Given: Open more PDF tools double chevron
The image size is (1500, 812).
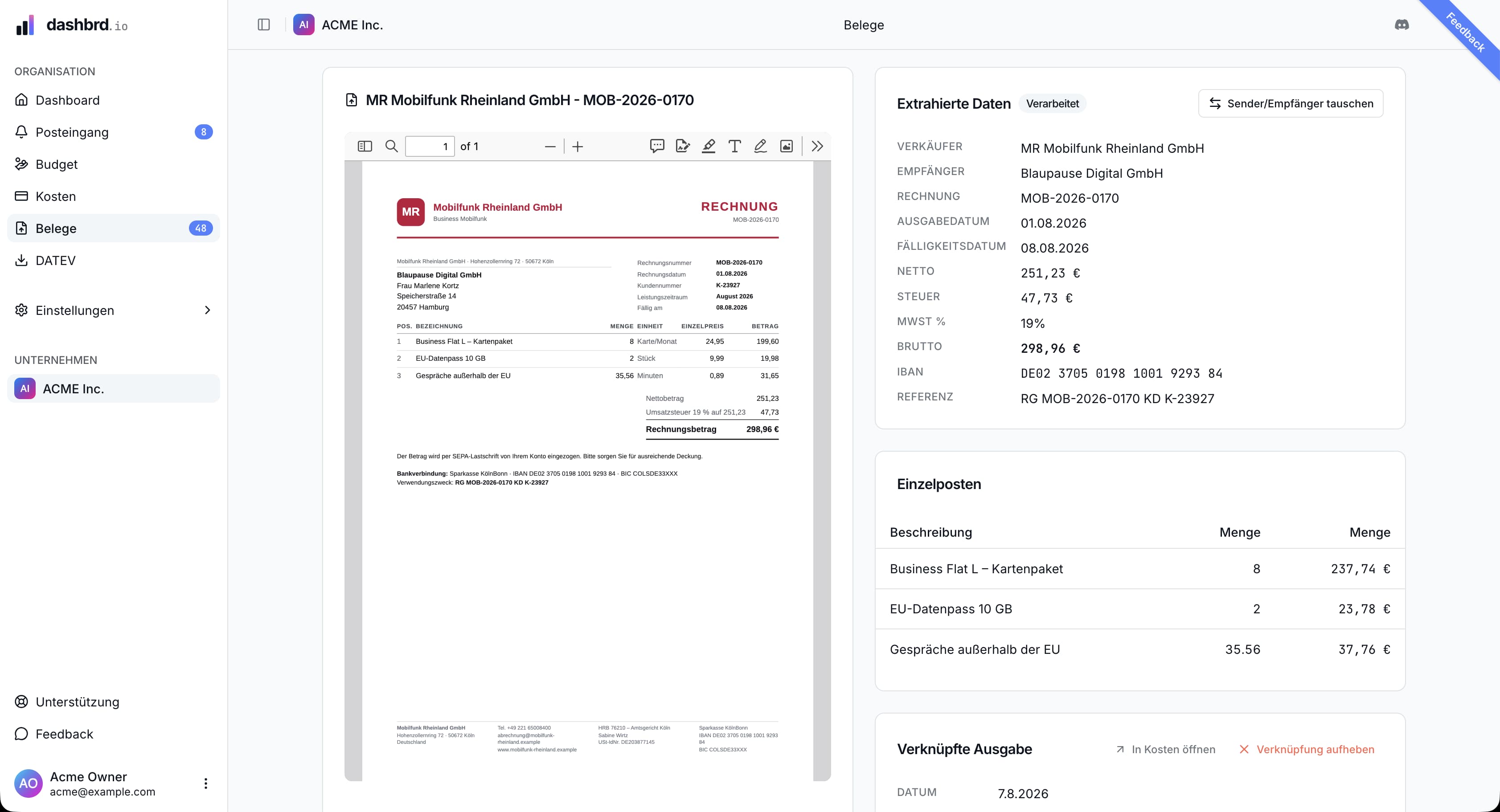Looking at the screenshot, I should coord(818,146).
